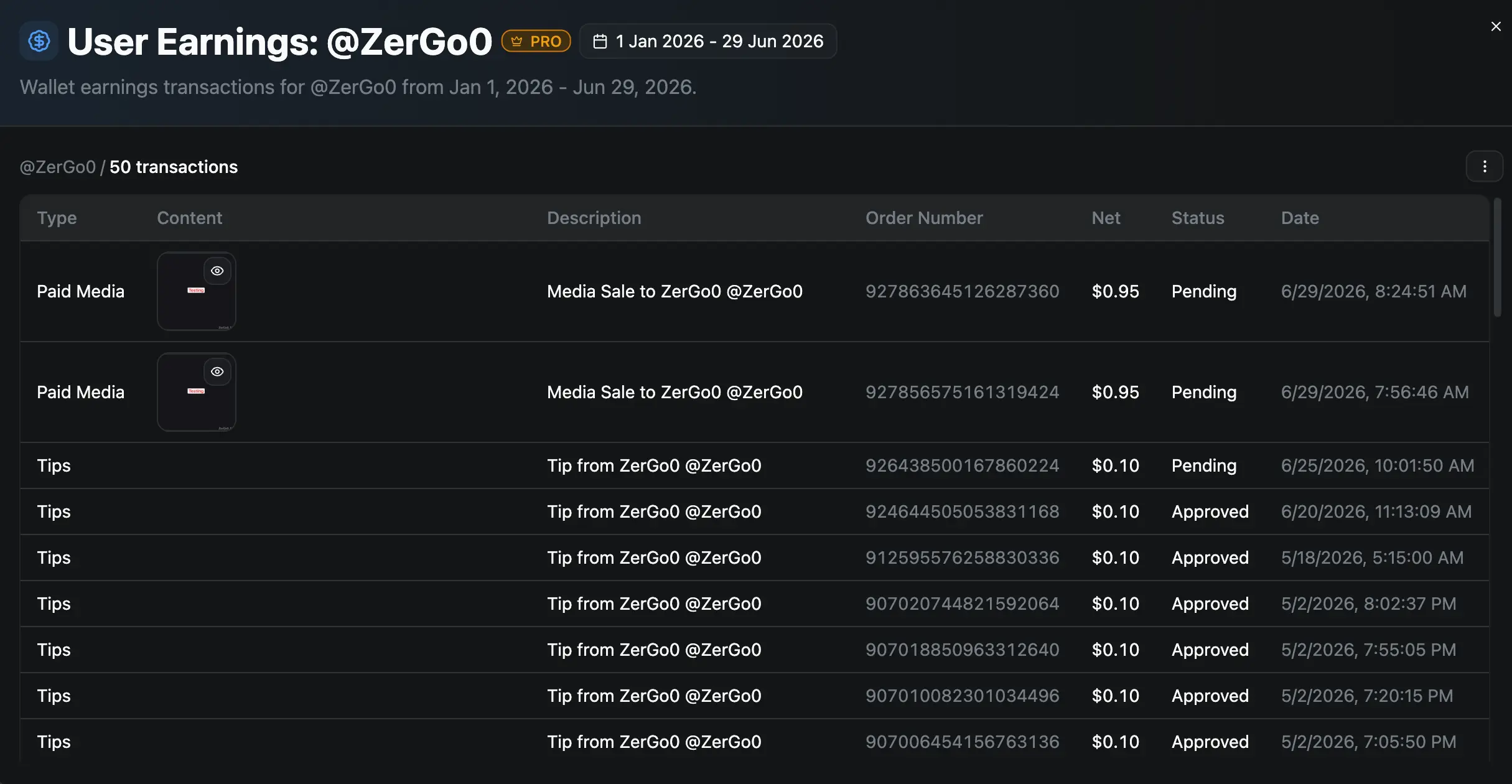Image resolution: width=1512 pixels, height=784 pixels.
Task: Click date 5/2/2026, 7:55:05 PM
Action: (1369, 650)
